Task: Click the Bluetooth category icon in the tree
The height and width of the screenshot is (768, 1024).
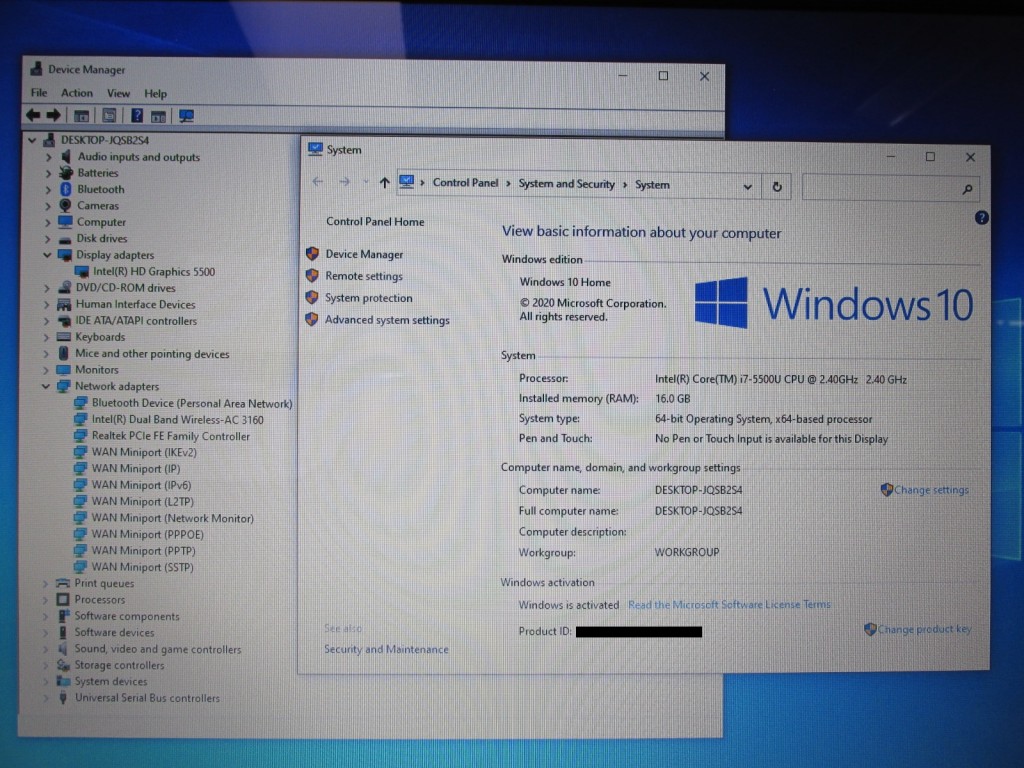Action: point(65,189)
